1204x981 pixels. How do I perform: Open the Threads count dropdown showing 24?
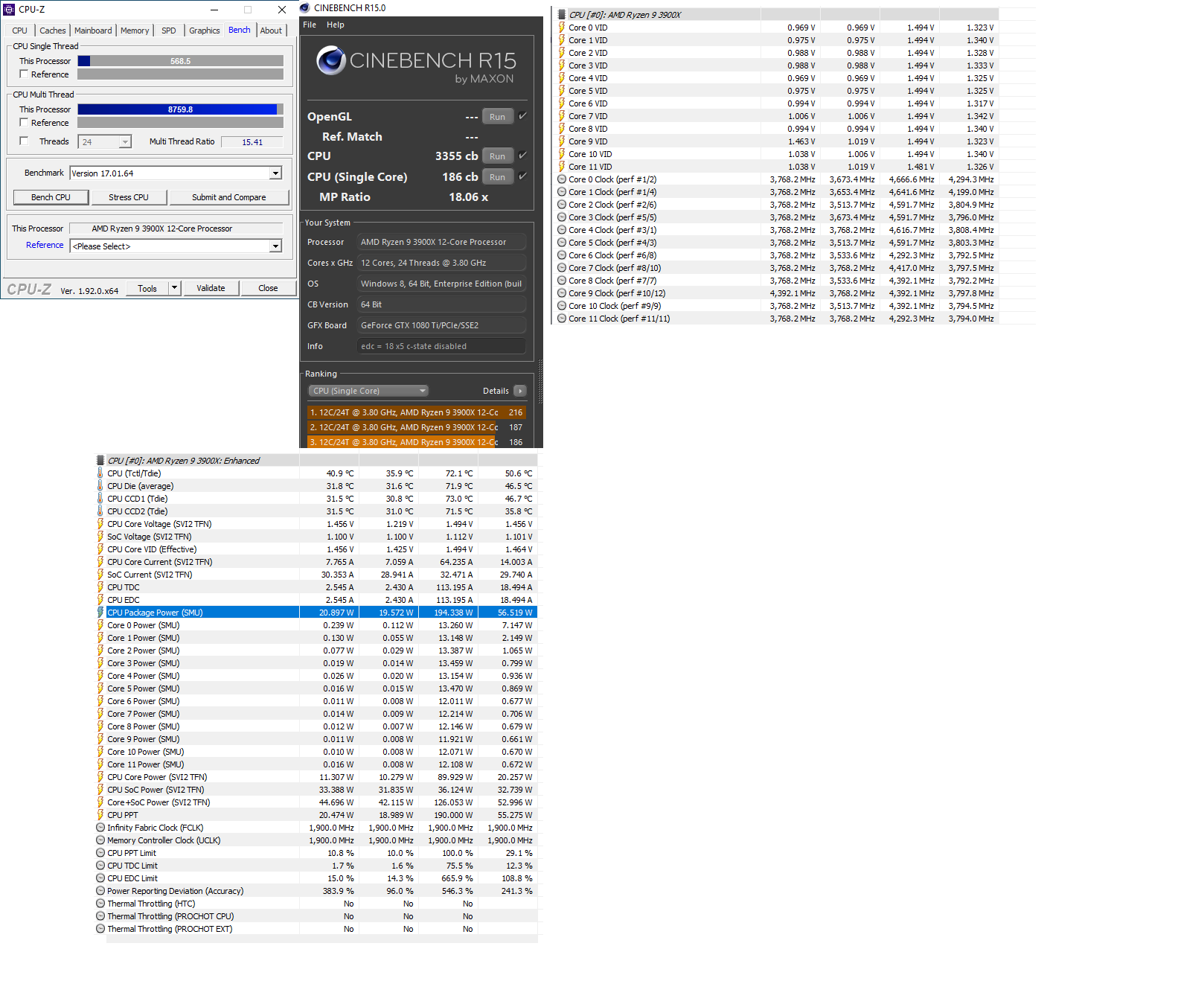click(125, 141)
